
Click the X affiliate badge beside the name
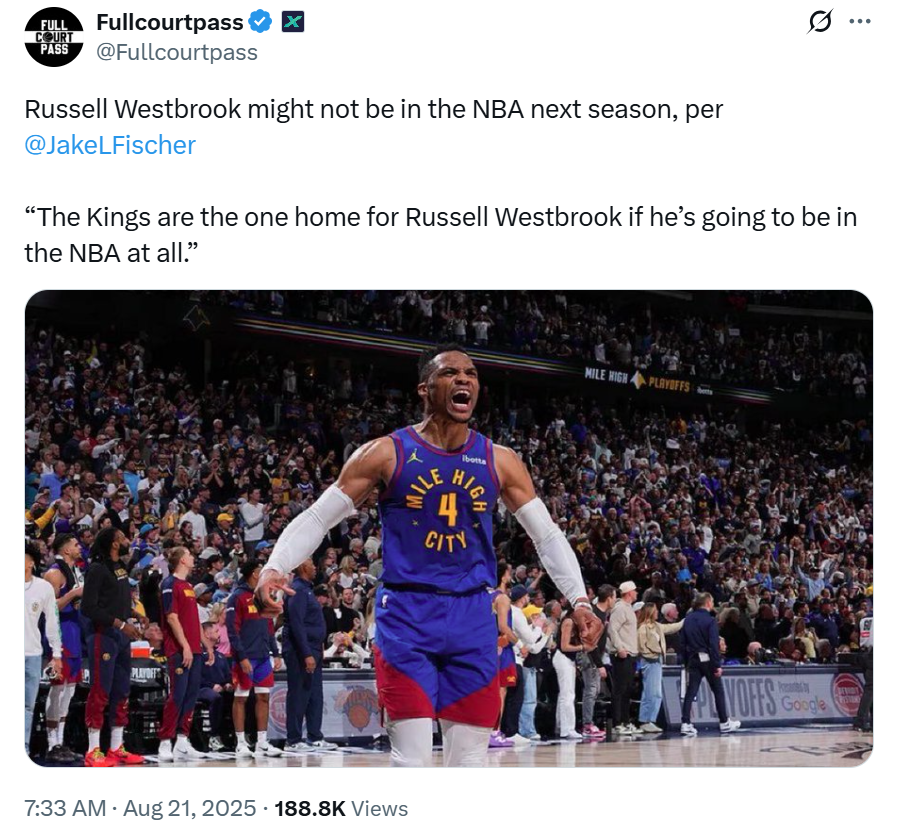click(x=292, y=21)
